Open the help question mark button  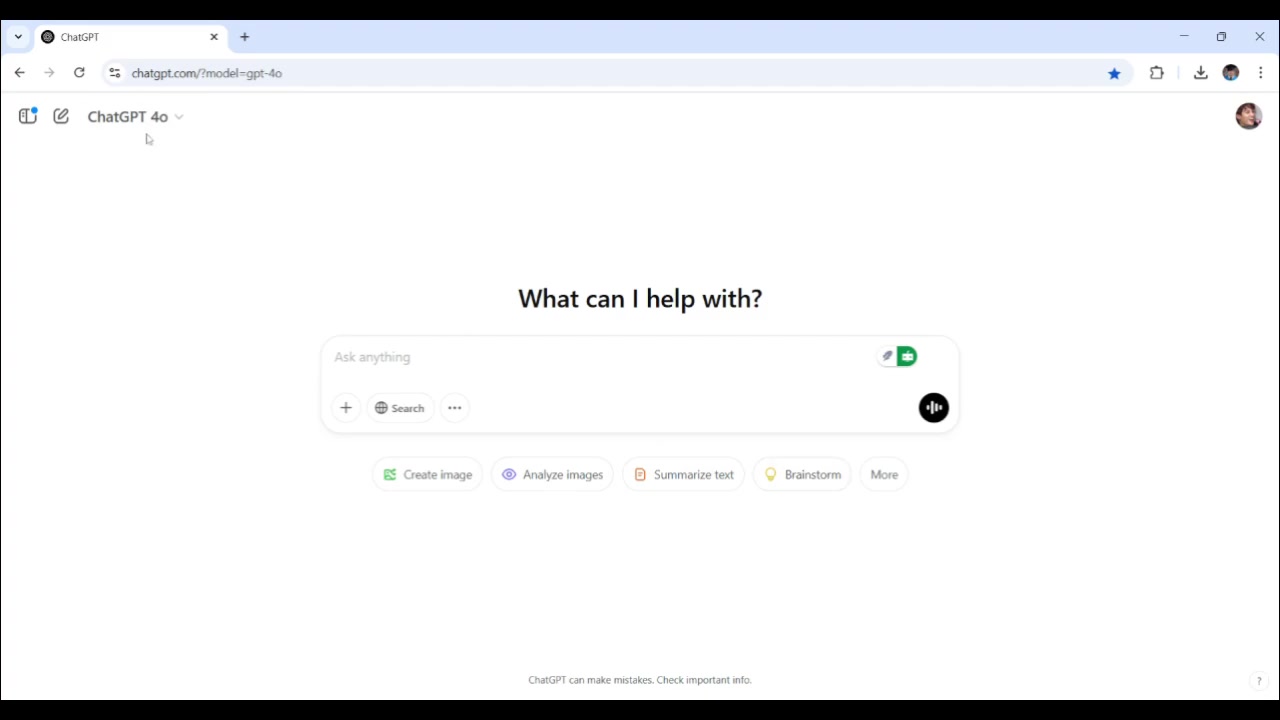point(1259,681)
